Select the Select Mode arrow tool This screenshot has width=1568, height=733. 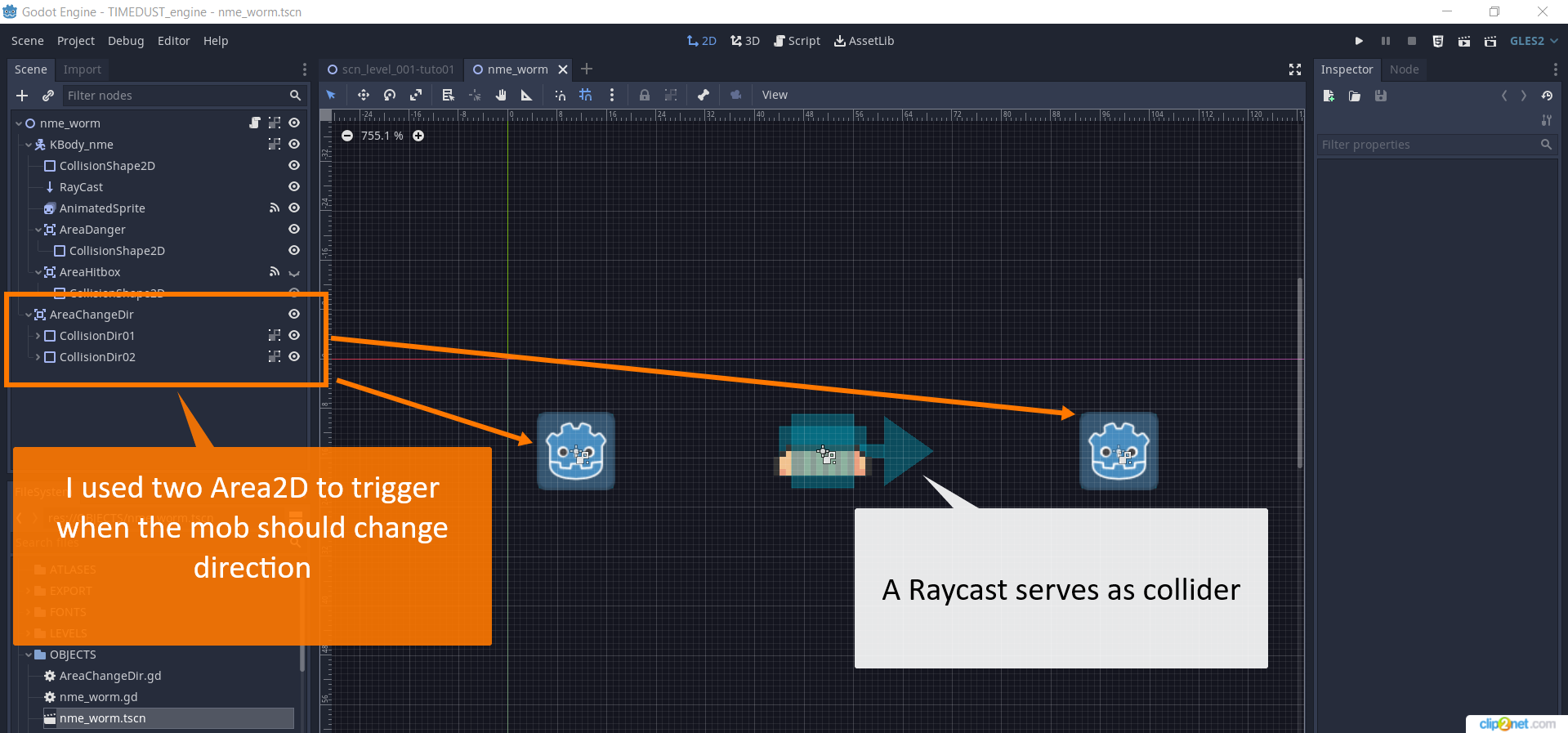click(x=331, y=95)
